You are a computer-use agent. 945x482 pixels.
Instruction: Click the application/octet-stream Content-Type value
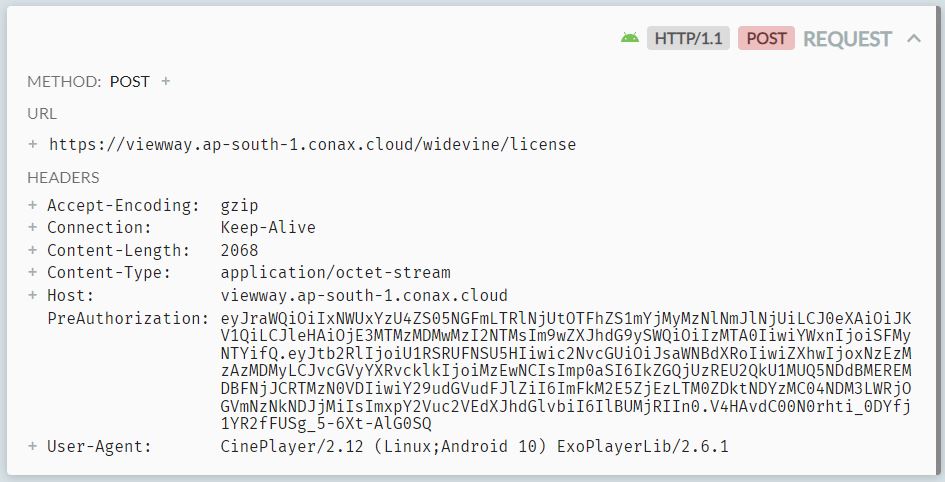pyautogui.click(x=335, y=272)
